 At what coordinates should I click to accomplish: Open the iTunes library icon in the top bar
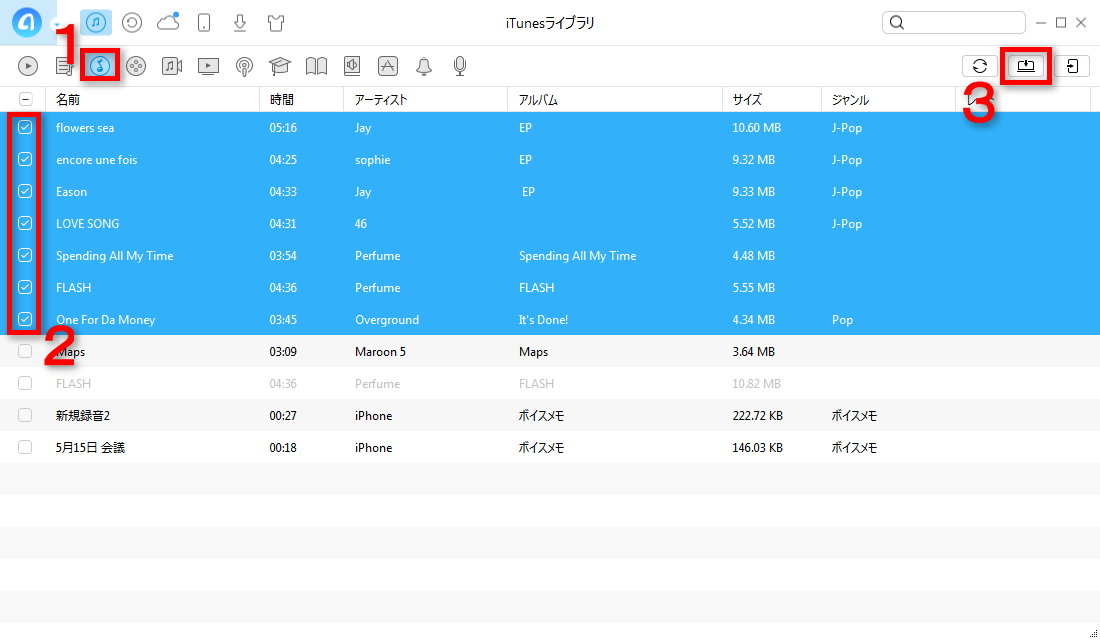[x=96, y=22]
